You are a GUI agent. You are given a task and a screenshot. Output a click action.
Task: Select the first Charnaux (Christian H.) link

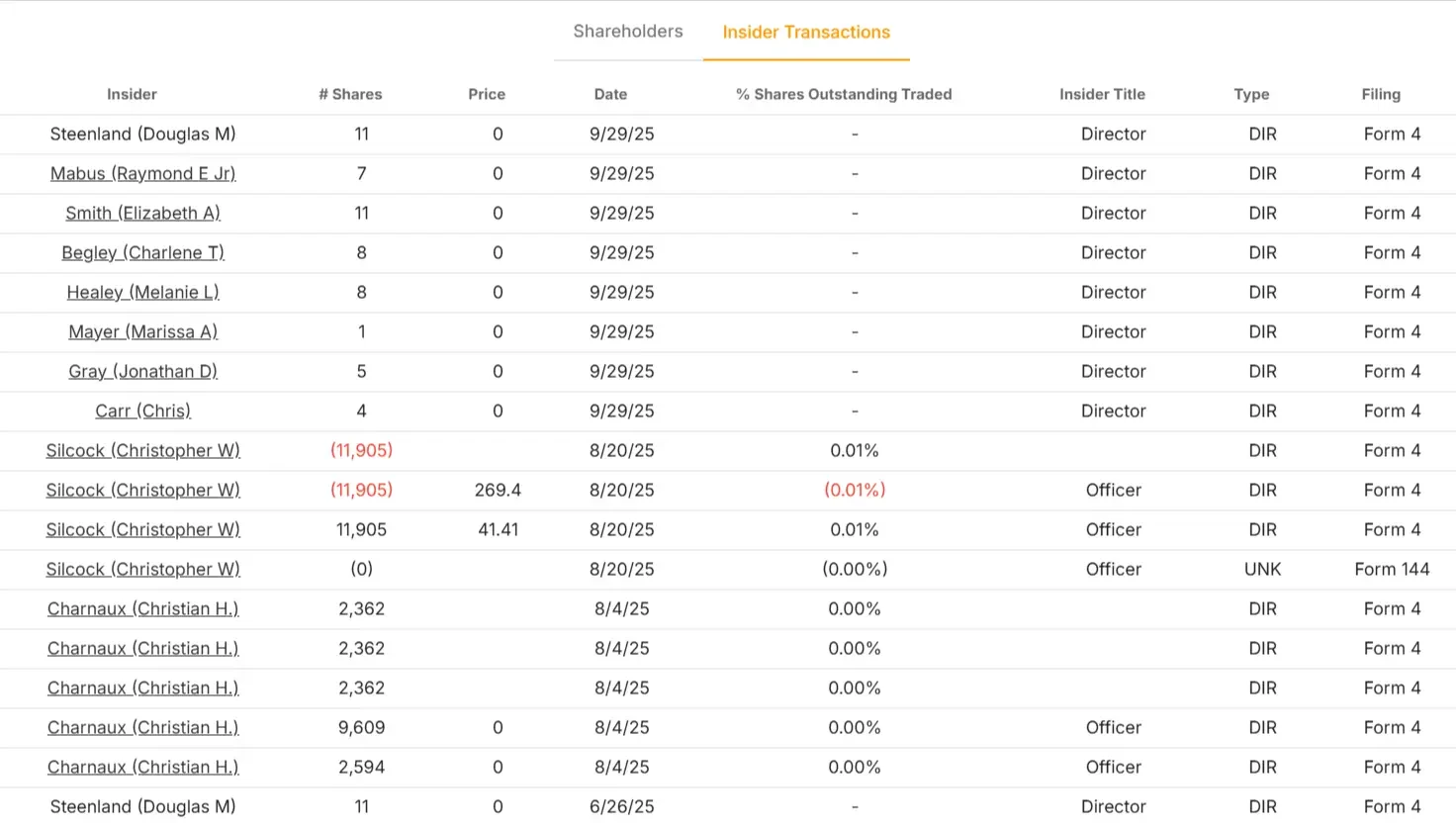point(142,608)
